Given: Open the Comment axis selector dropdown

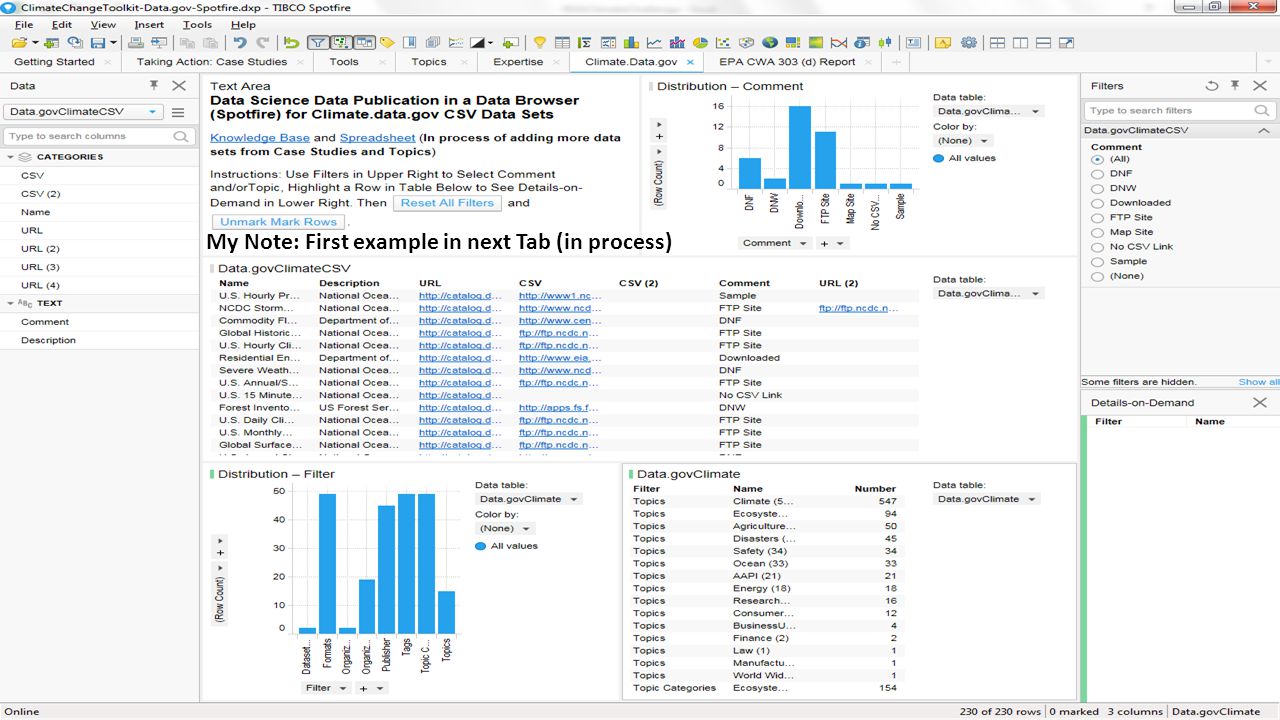Looking at the screenshot, I should coord(775,243).
